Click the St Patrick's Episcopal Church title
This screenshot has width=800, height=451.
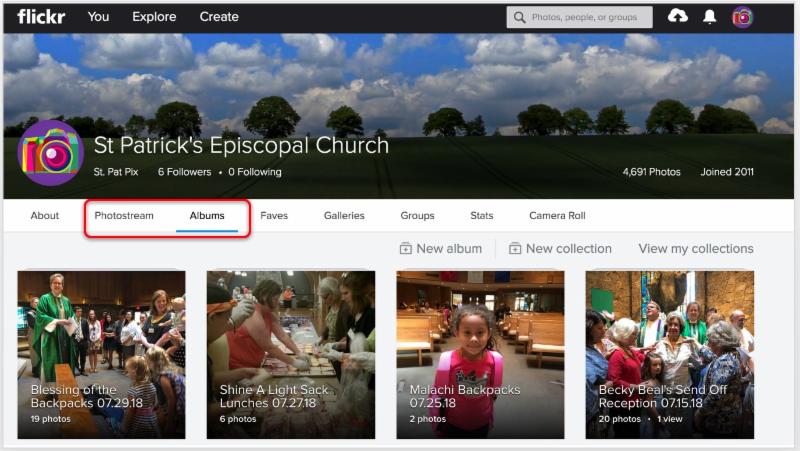click(241, 145)
